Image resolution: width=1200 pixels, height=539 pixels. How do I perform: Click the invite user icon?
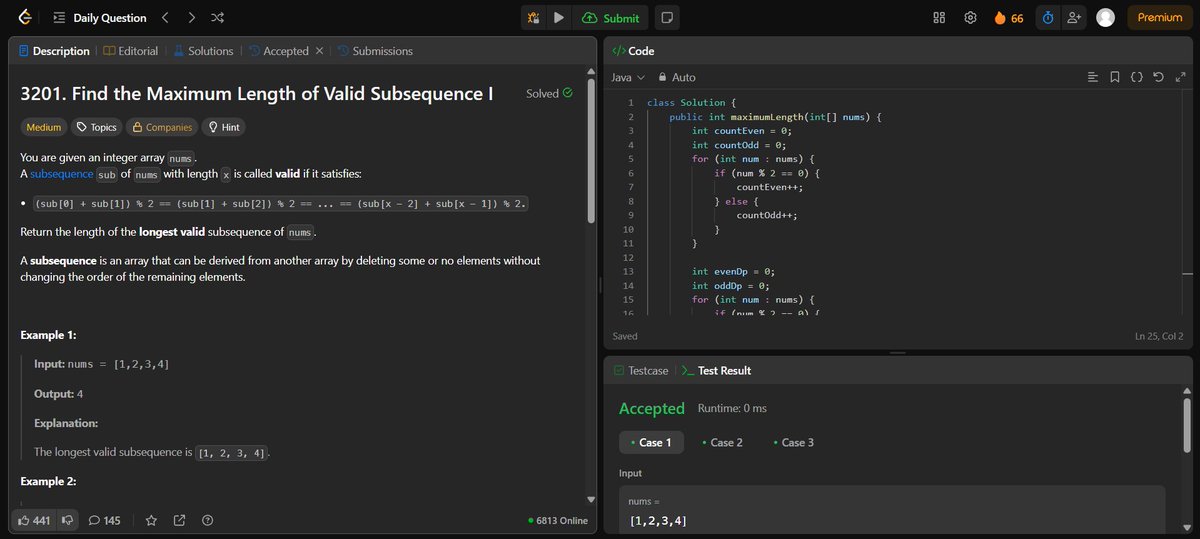click(x=1075, y=18)
